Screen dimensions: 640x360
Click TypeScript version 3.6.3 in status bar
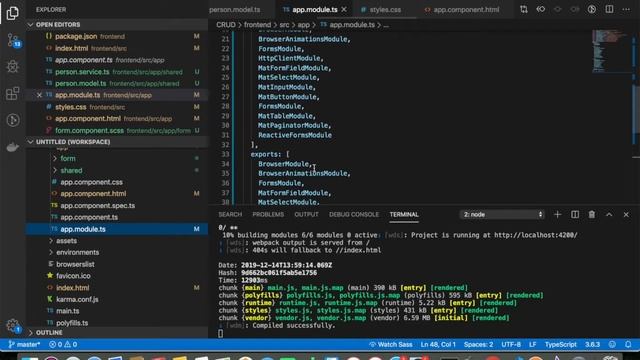pos(592,344)
